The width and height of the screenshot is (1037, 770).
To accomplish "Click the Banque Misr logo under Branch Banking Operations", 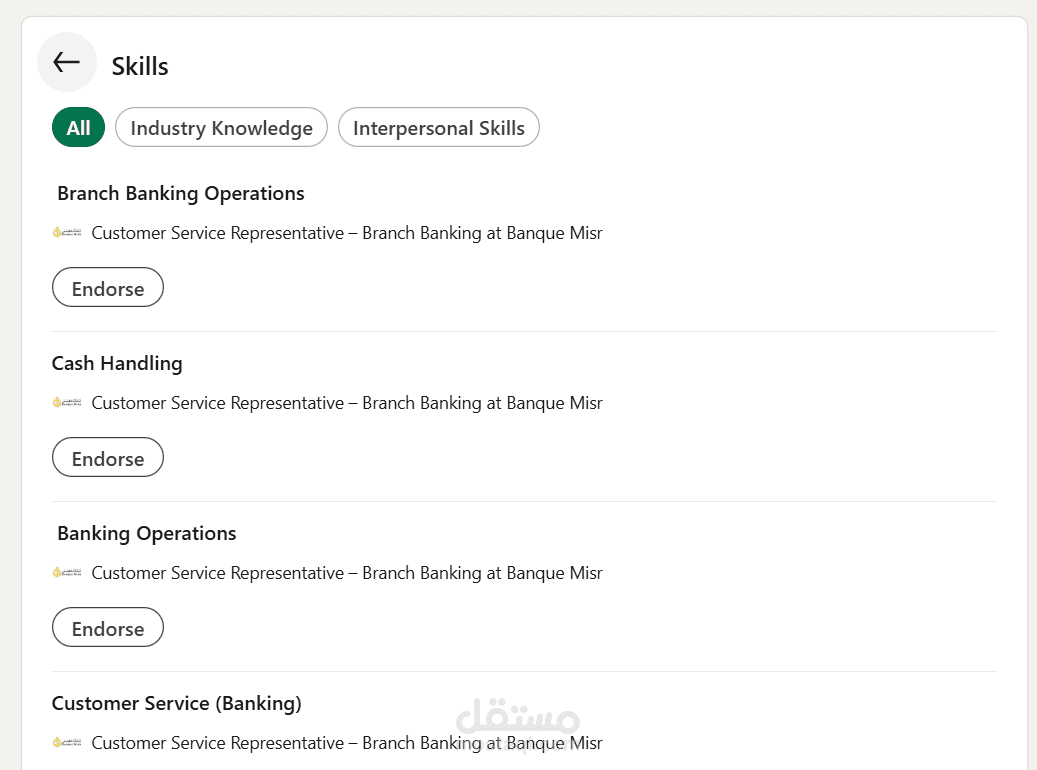I will pos(67,233).
